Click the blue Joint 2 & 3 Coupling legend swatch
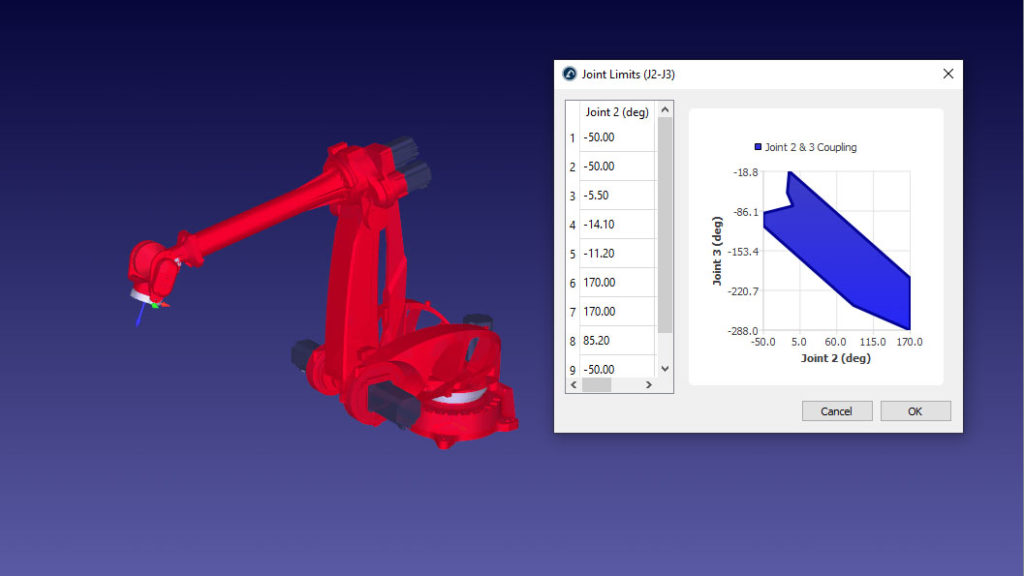 (x=758, y=147)
